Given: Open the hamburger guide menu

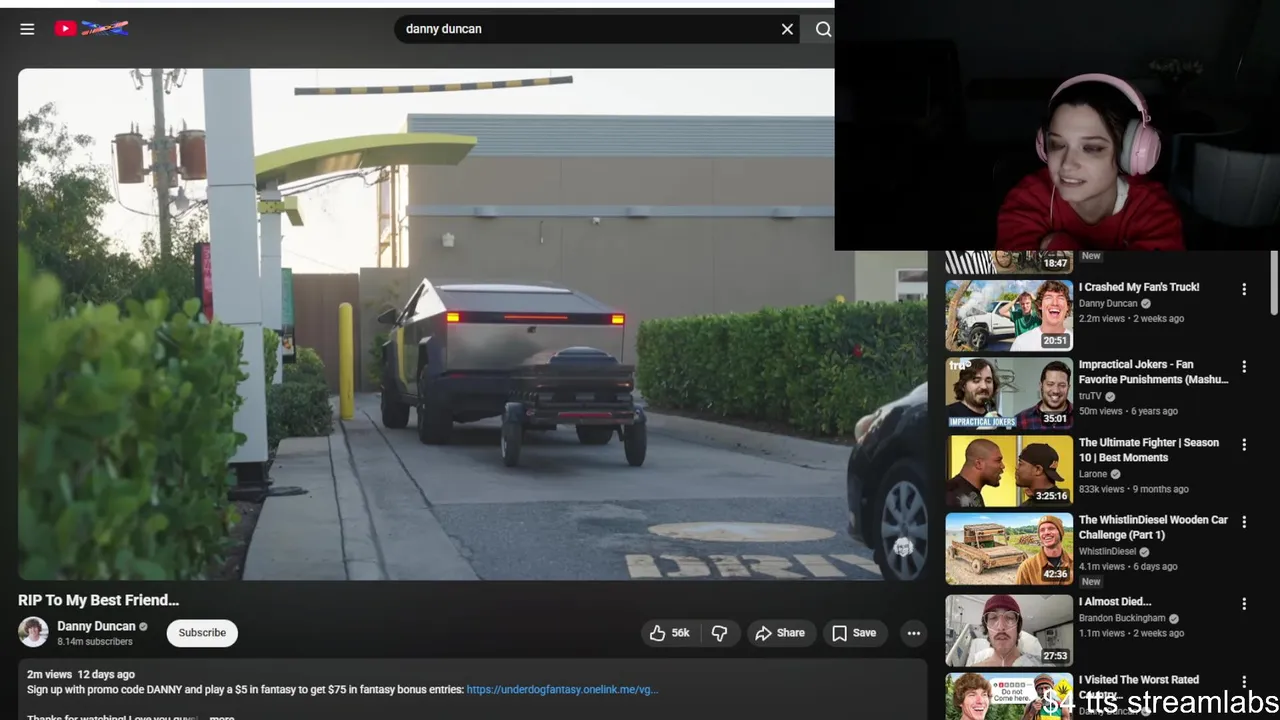Looking at the screenshot, I should 27,29.
